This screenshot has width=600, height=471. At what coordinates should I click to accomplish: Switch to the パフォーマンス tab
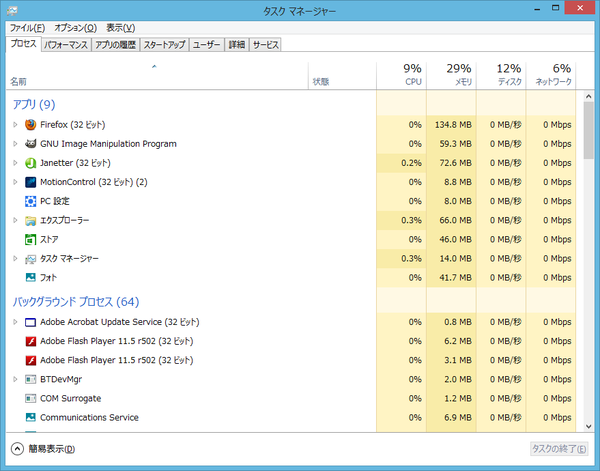pyautogui.click(x=66, y=45)
